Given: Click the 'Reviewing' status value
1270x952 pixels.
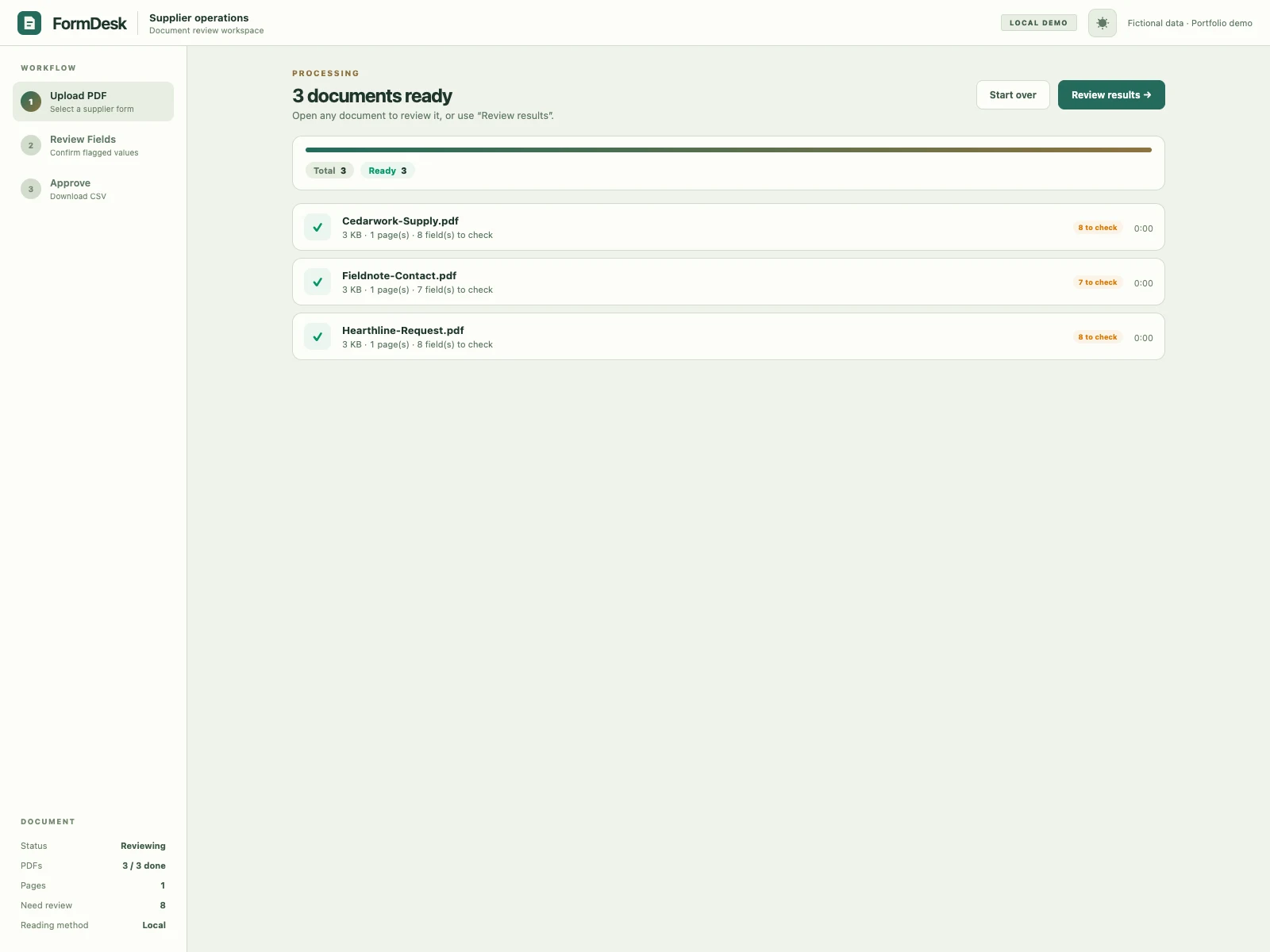Looking at the screenshot, I should click(143, 846).
